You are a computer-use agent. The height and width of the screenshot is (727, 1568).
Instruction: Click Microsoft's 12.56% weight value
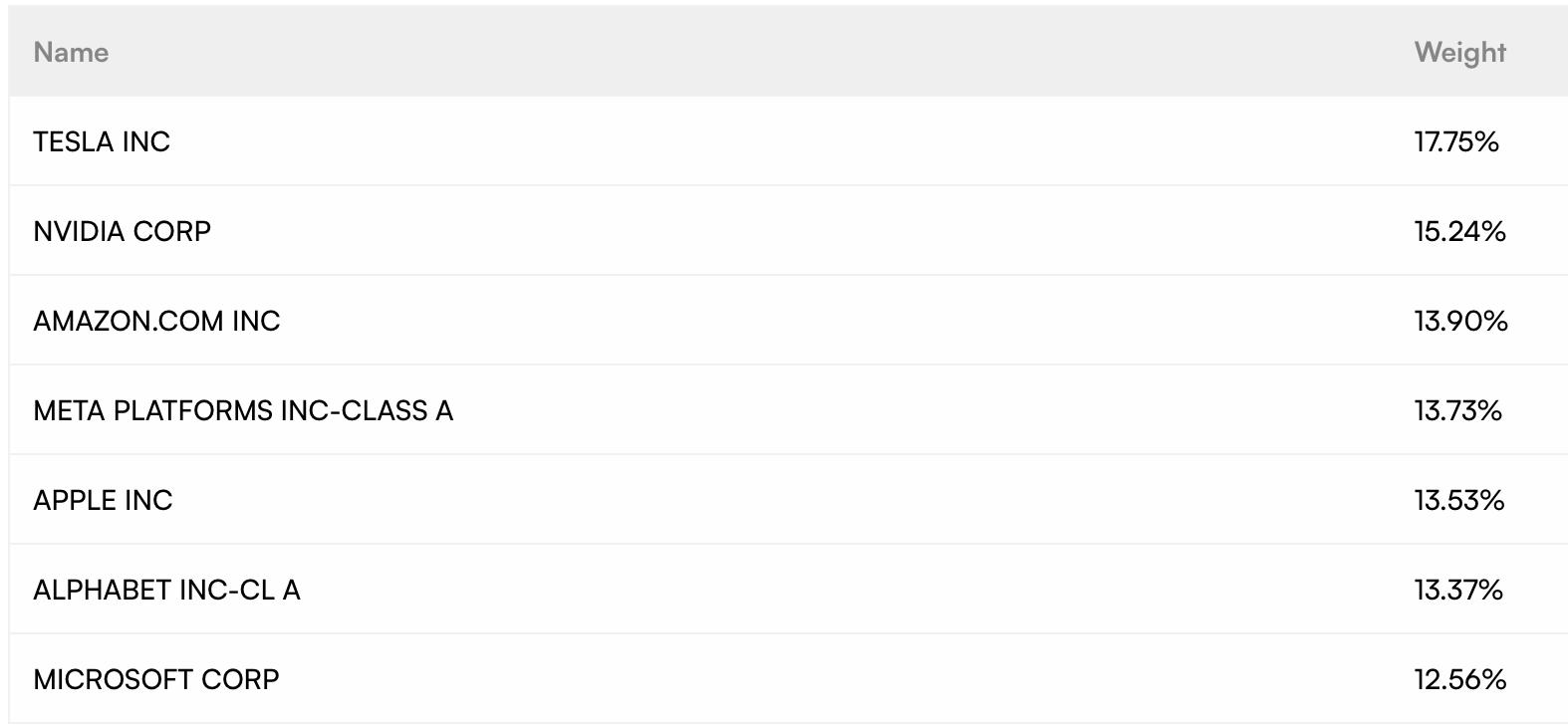1459,680
